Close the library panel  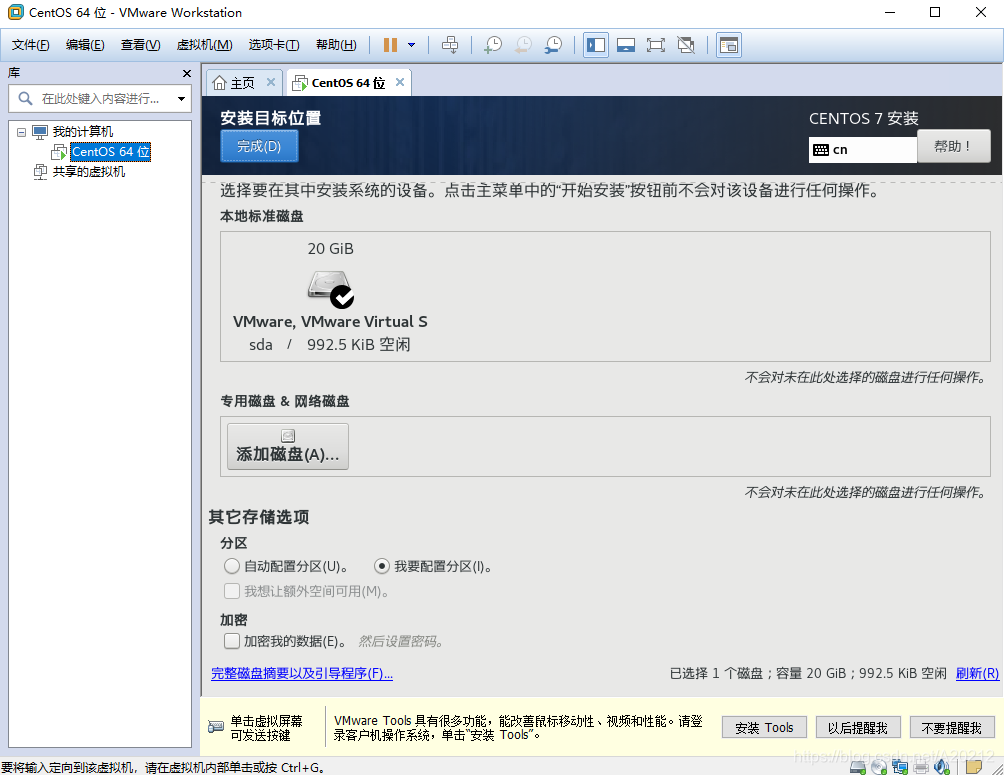click(186, 74)
